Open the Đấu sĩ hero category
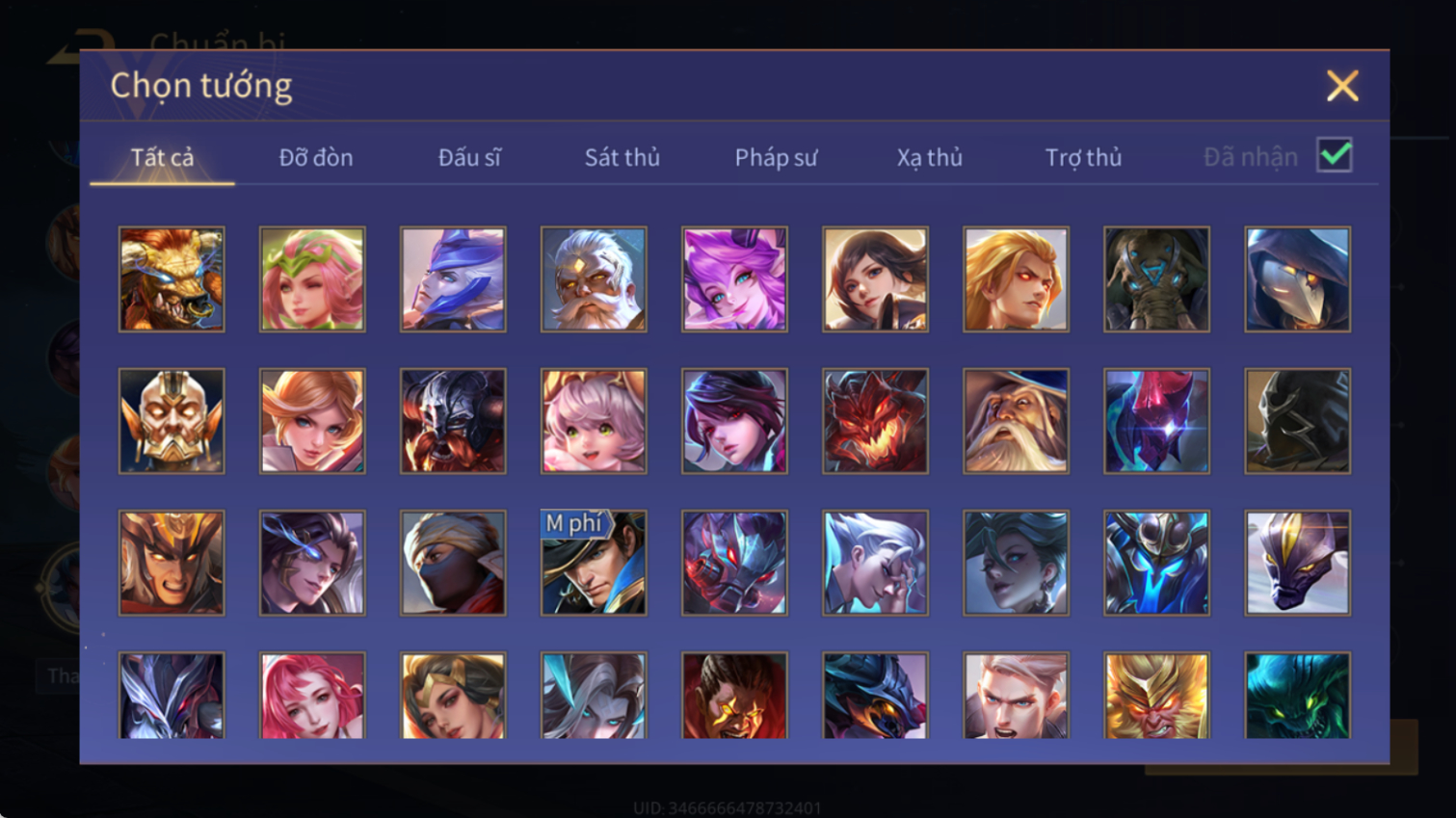1456x818 pixels. coord(469,157)
